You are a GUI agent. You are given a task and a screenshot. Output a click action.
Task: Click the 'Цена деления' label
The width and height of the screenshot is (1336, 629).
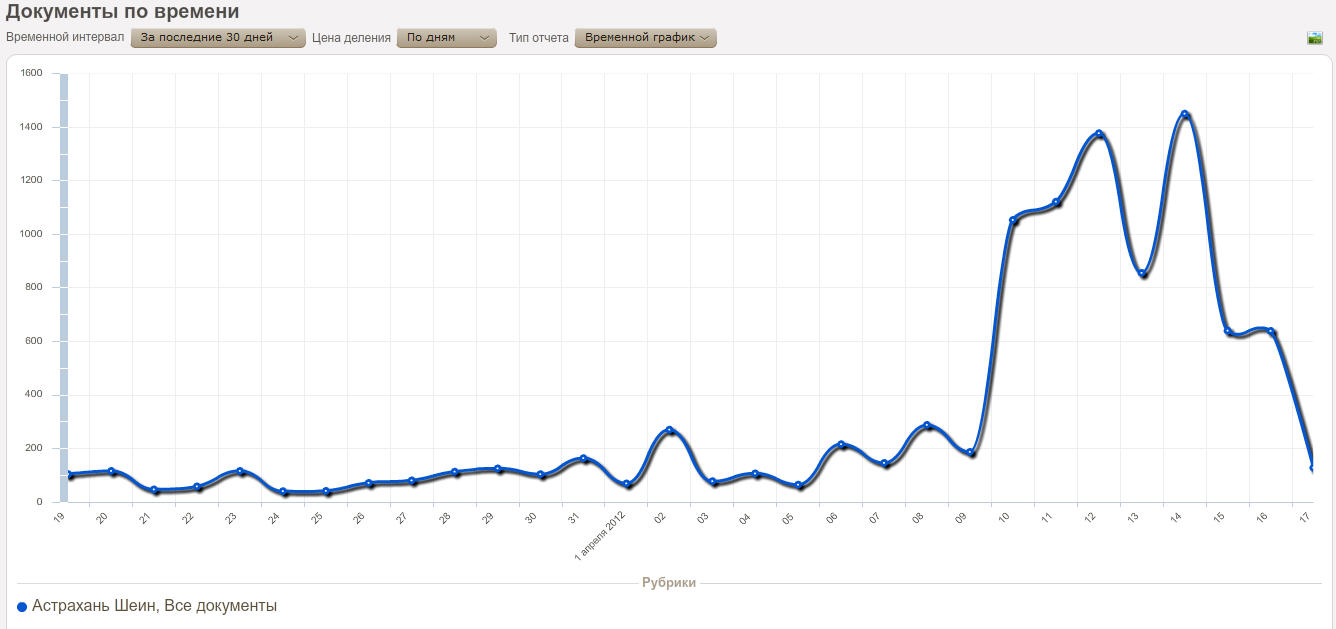click(351, 38)
